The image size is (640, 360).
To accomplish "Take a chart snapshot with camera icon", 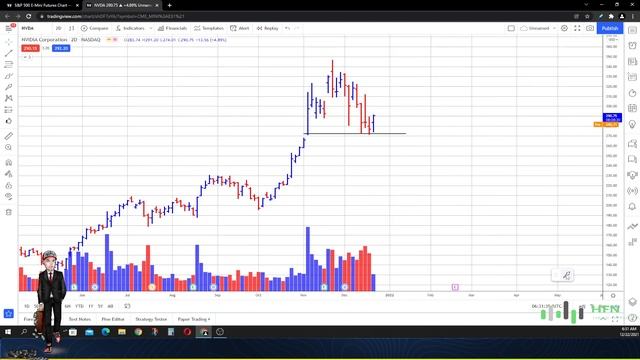I will pyautogui.click(x=590, y=28).
